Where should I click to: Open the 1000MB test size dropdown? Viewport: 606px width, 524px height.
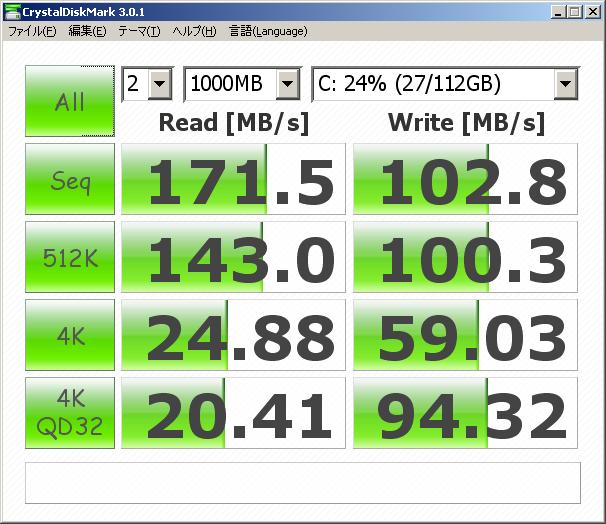(242, 84)
